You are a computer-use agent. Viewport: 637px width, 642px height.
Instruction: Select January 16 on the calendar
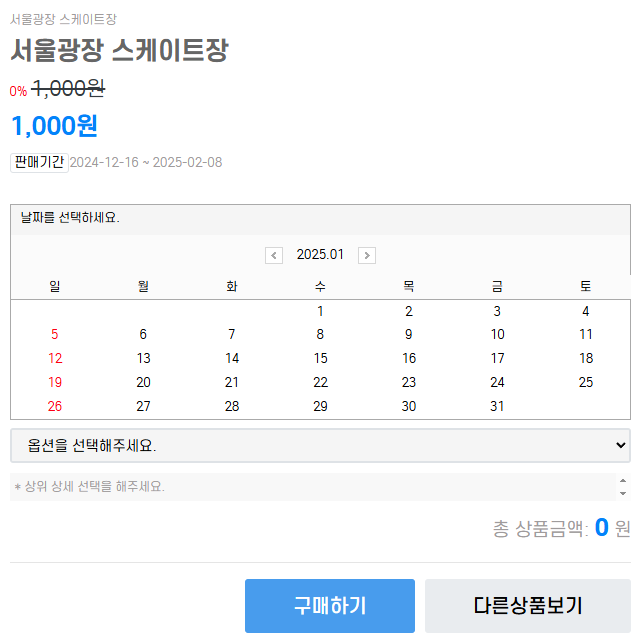[x=409, y=358]
